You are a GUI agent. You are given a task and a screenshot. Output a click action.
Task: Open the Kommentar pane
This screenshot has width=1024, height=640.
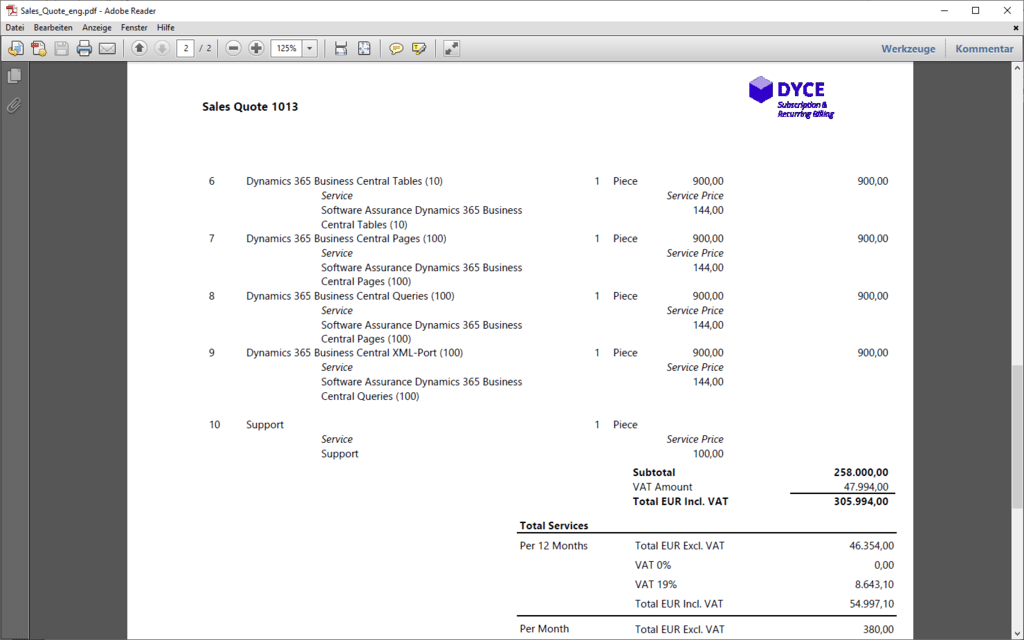[984, 48]
